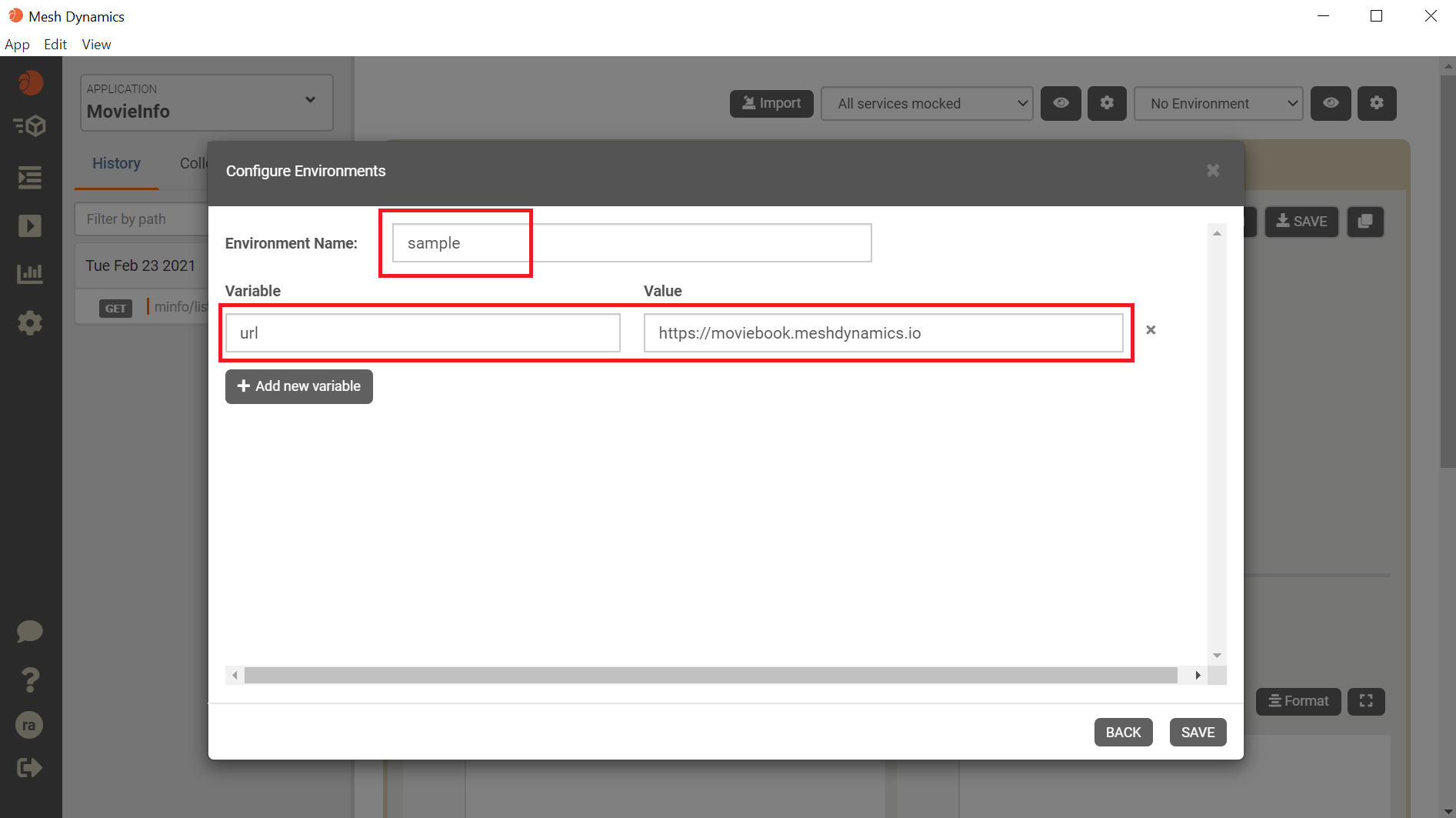This screenshot has height=818, width=1456.
Task: Click the Import button
Action: click(x=771, y=103)
